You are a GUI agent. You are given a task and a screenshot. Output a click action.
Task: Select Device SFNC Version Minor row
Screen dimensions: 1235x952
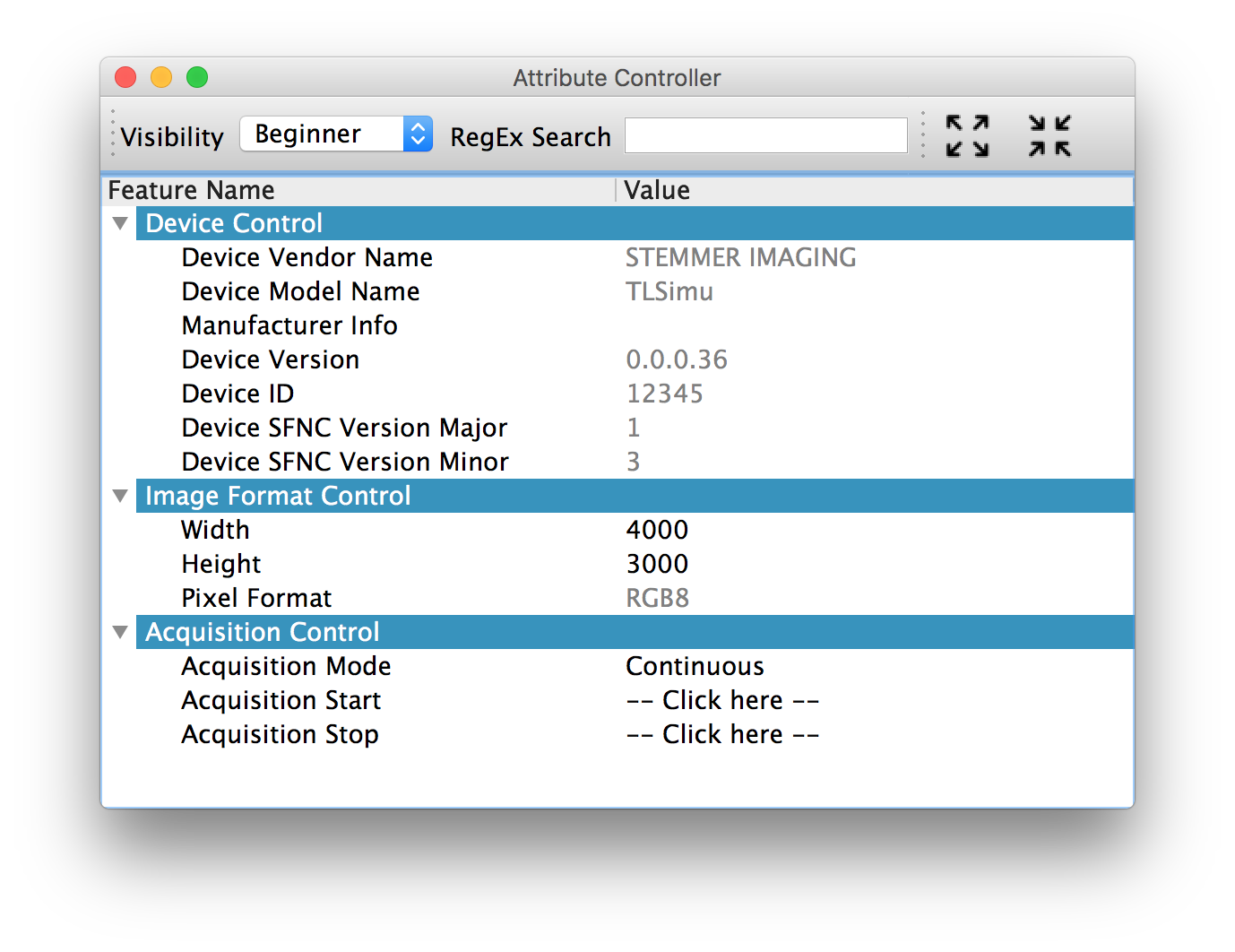point(617,462)
